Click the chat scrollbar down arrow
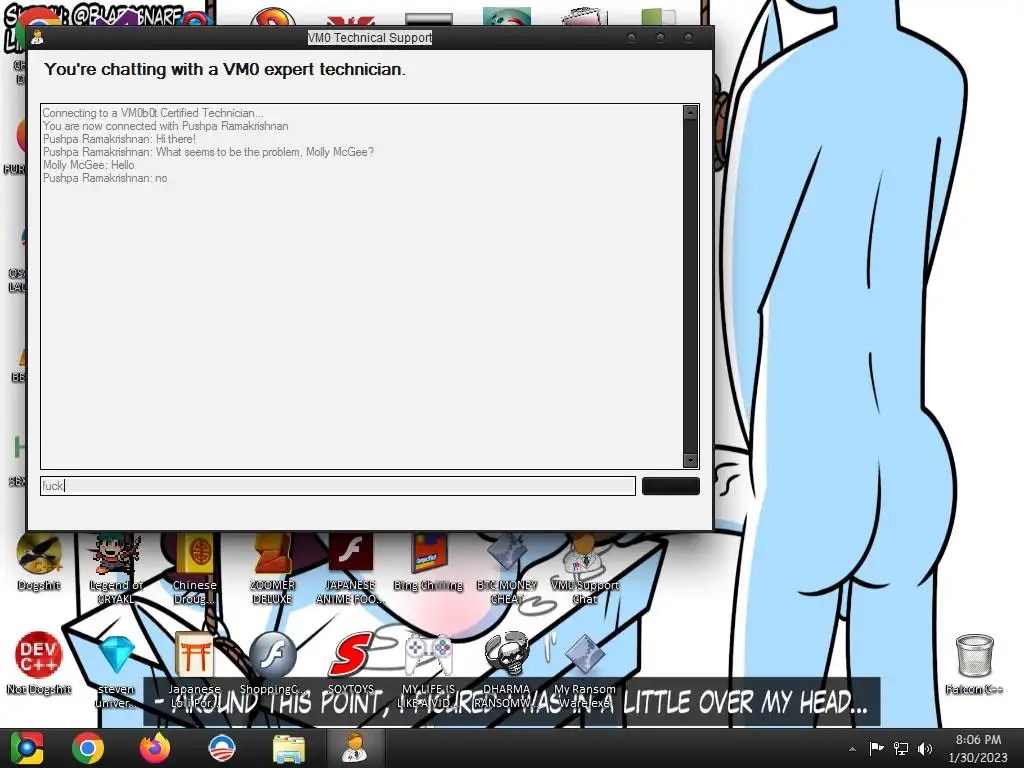The height and width of the screenshot is (768, 1024). [690, 460]
